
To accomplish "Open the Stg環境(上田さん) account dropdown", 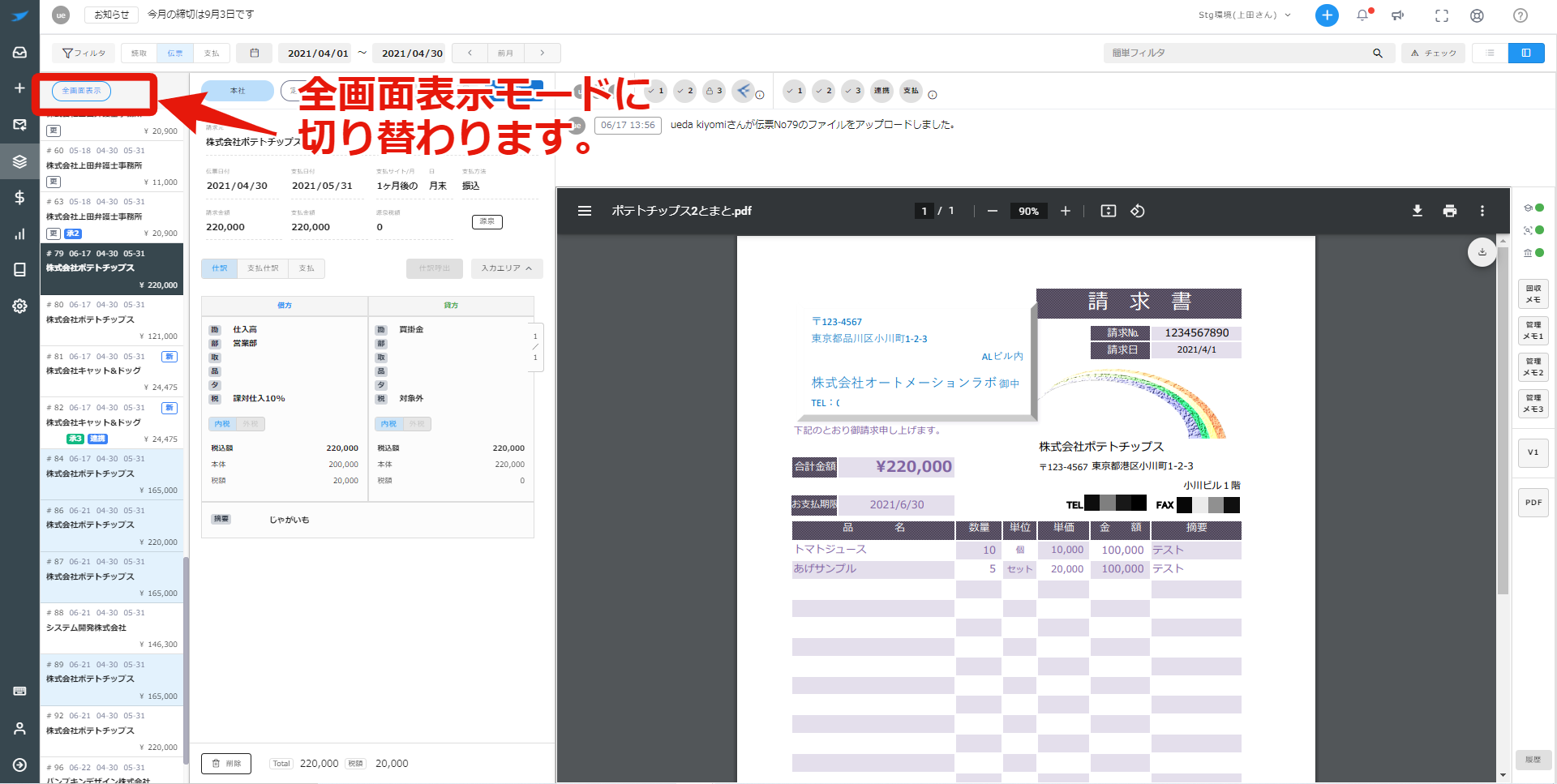I will click(1244, 15).
